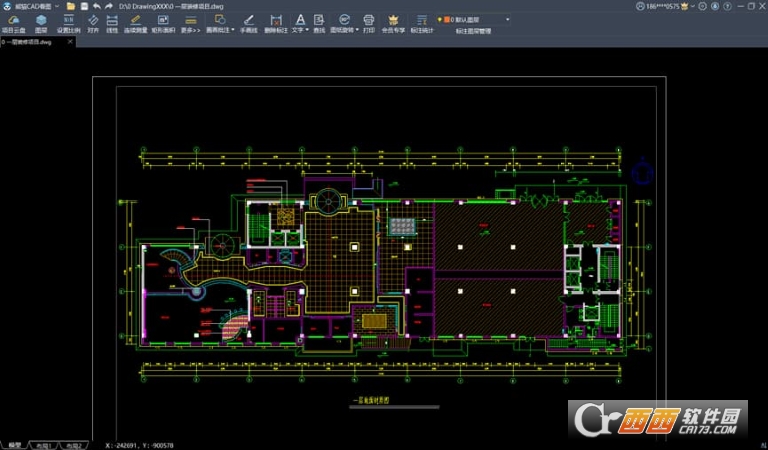
Task: Click the 更多>> more tools button
Action: [x=191, y=24]
